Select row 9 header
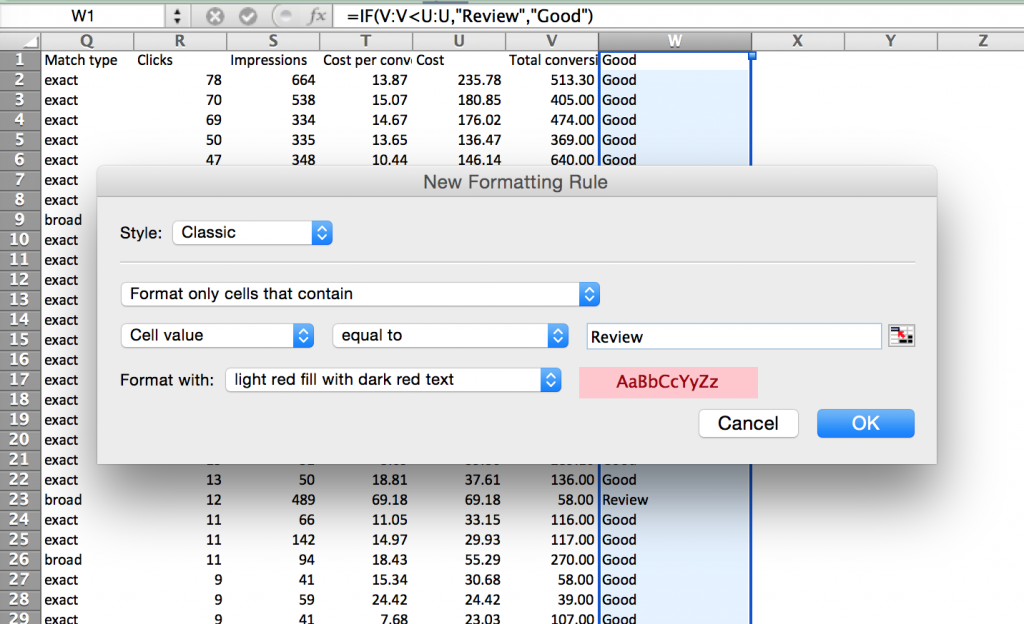The height and width of the screenshot is (624, 1024). (20, 220)
